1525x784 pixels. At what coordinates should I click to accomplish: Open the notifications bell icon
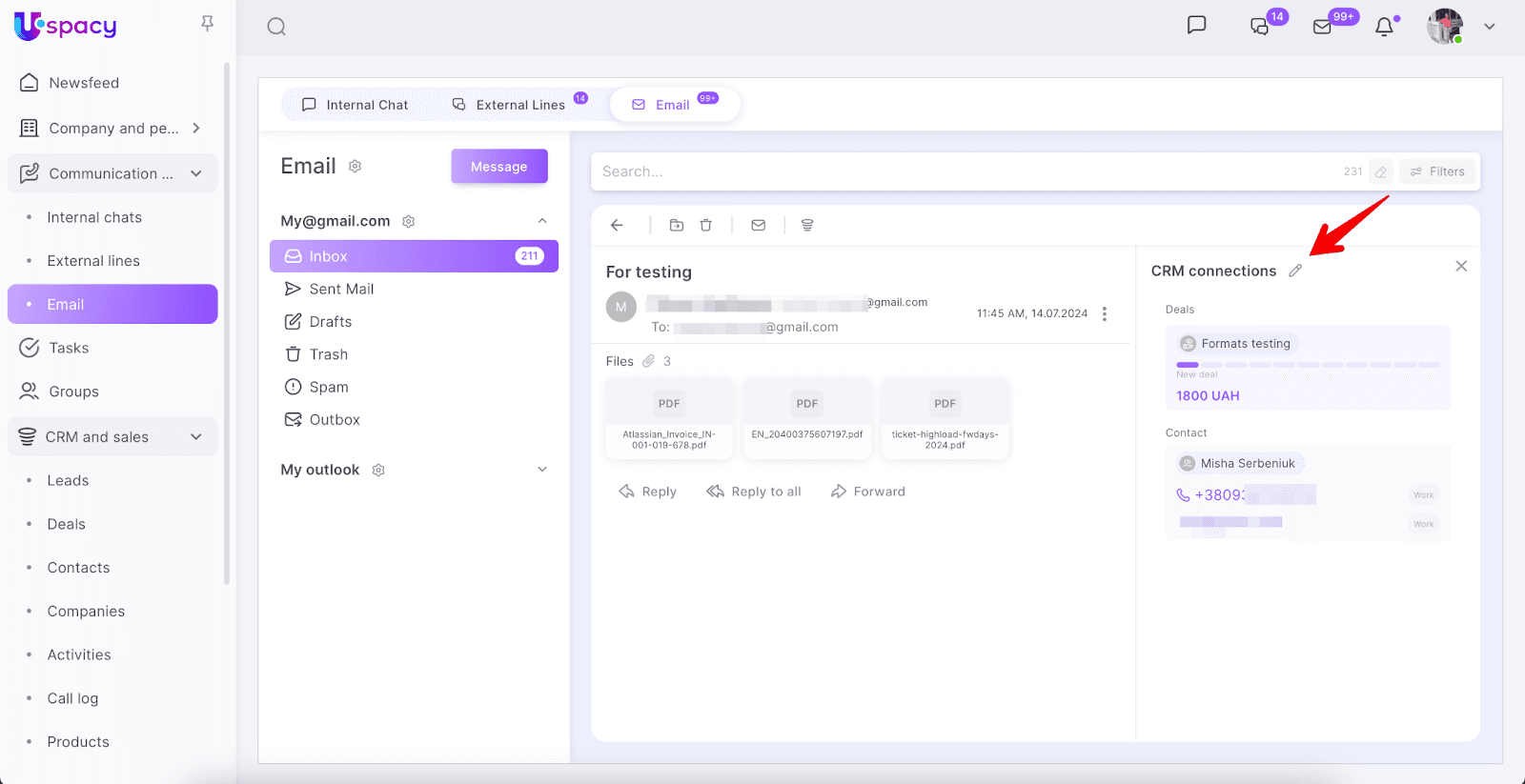tap(1384, 27)
